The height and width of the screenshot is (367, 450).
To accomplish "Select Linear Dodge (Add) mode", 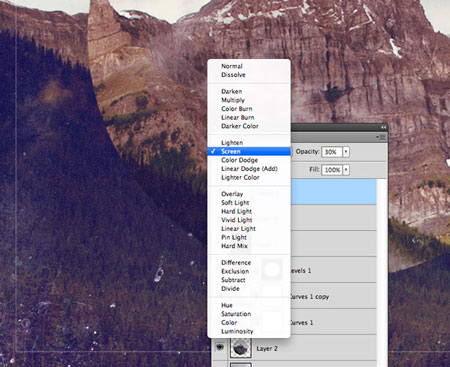I will pos(249,169).
